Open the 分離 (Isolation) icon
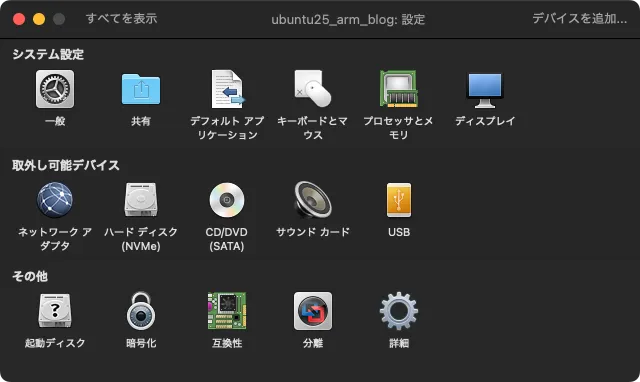 coord(313,311)
